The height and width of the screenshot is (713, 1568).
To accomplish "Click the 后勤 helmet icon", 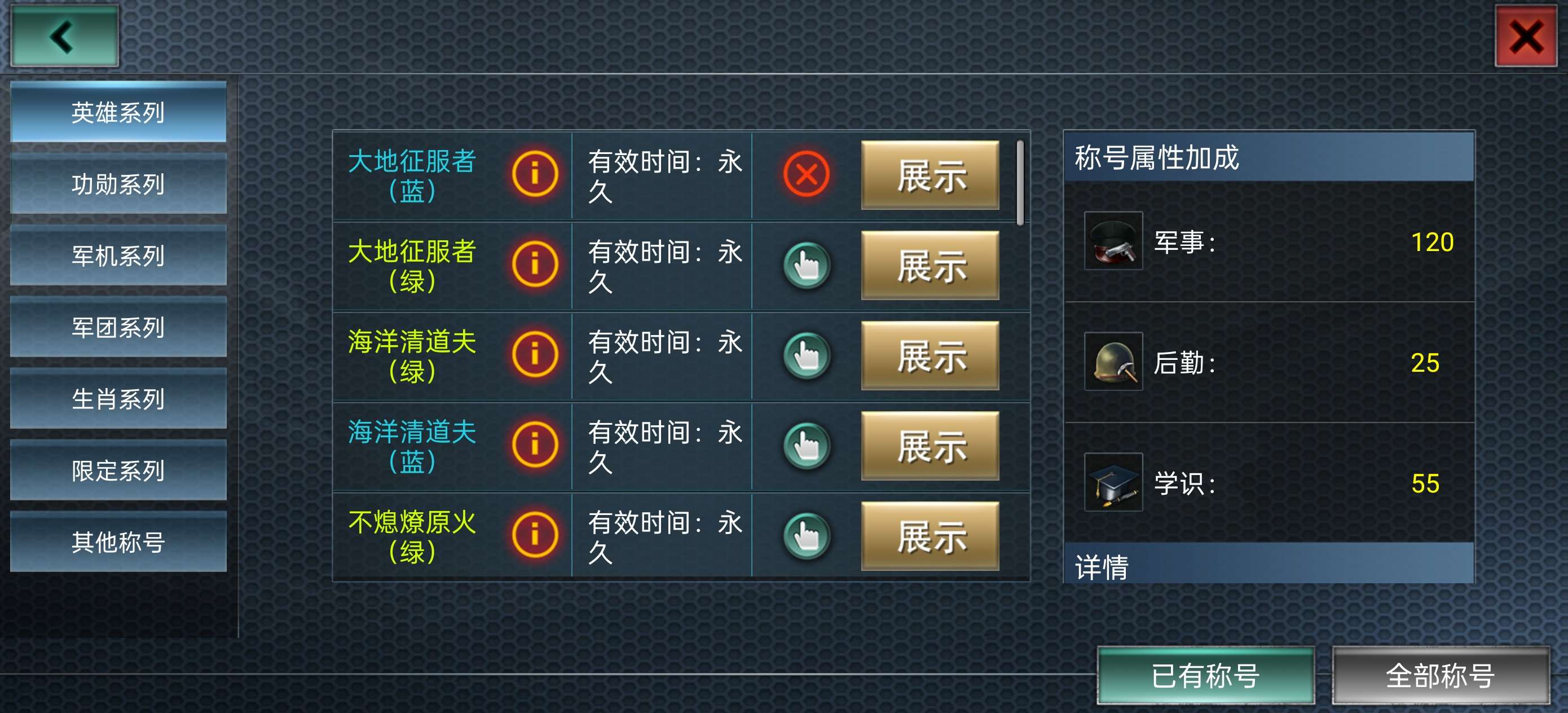I will tap(1113, 362).
